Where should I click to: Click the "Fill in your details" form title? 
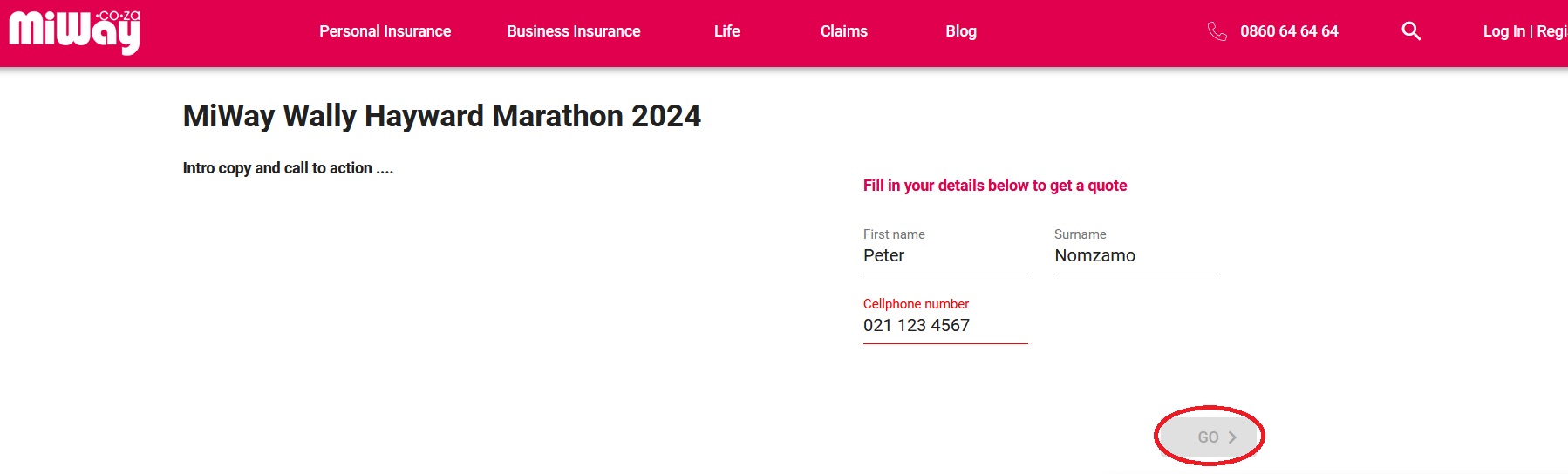pos(994,186)
